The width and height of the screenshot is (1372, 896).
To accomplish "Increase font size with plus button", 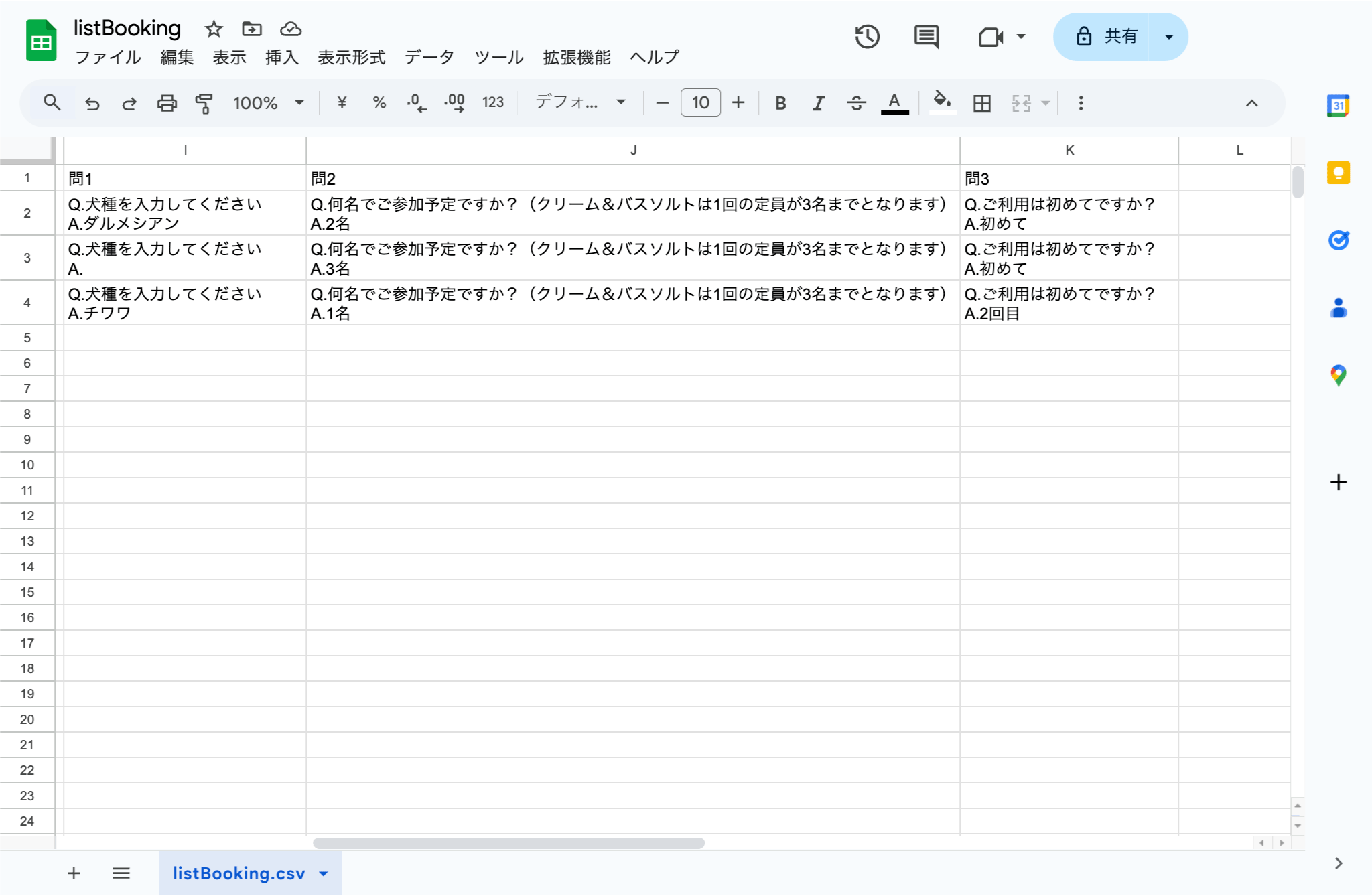I will click(x=738, y=102).
